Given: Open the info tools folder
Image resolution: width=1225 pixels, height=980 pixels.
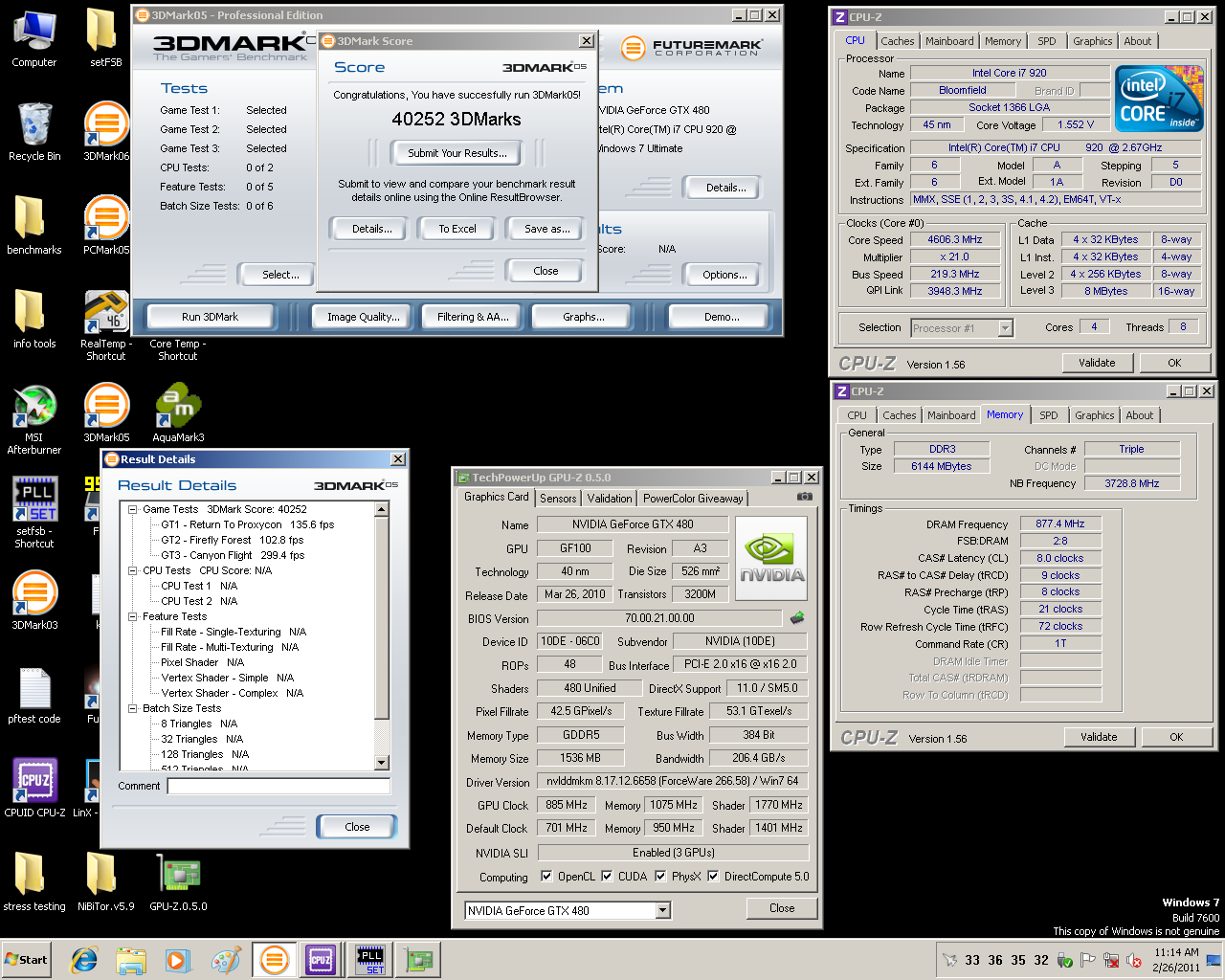Looking at the screenshot, I should tap(33, 320).
